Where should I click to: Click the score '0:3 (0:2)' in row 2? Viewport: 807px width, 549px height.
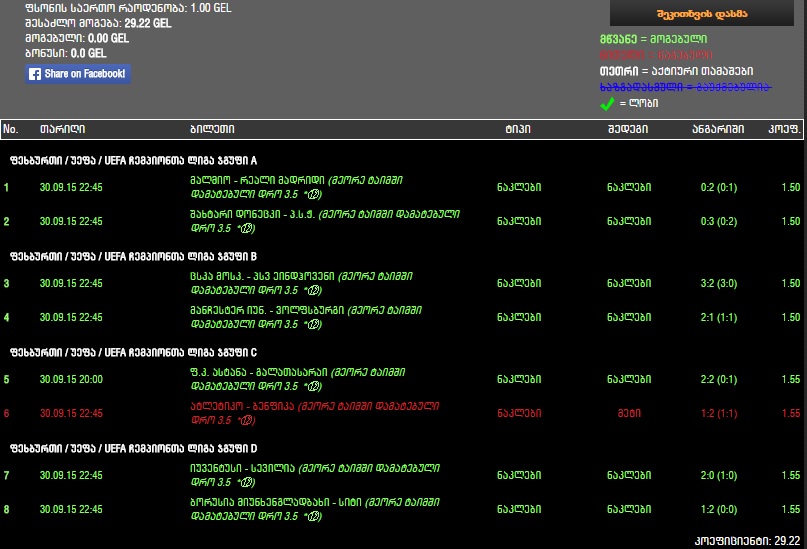718,222
